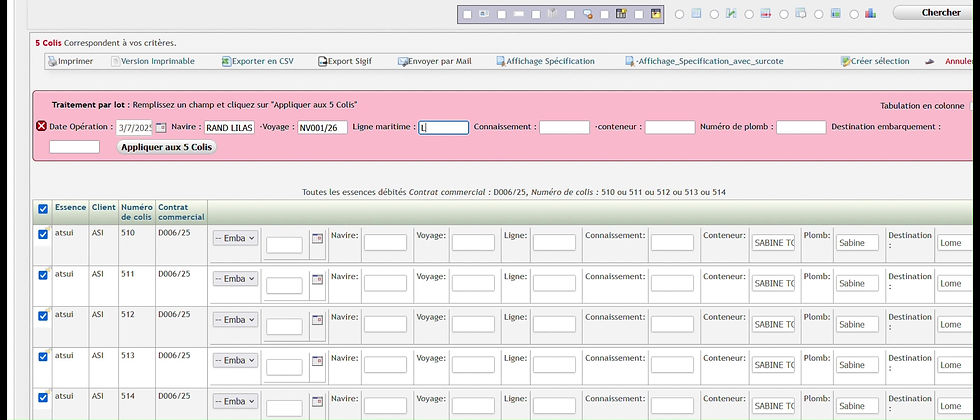Click the Navire field in row 510

tap(385, 242)
